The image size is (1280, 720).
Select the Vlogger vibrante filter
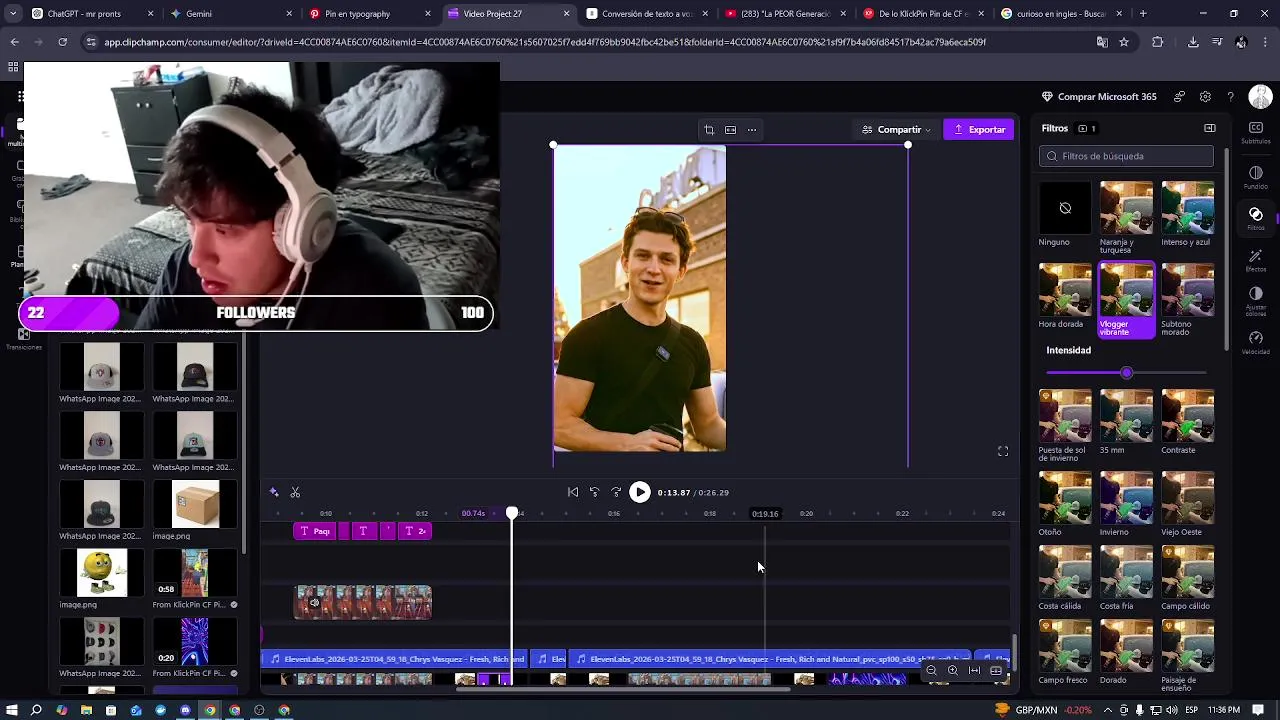1126,300
